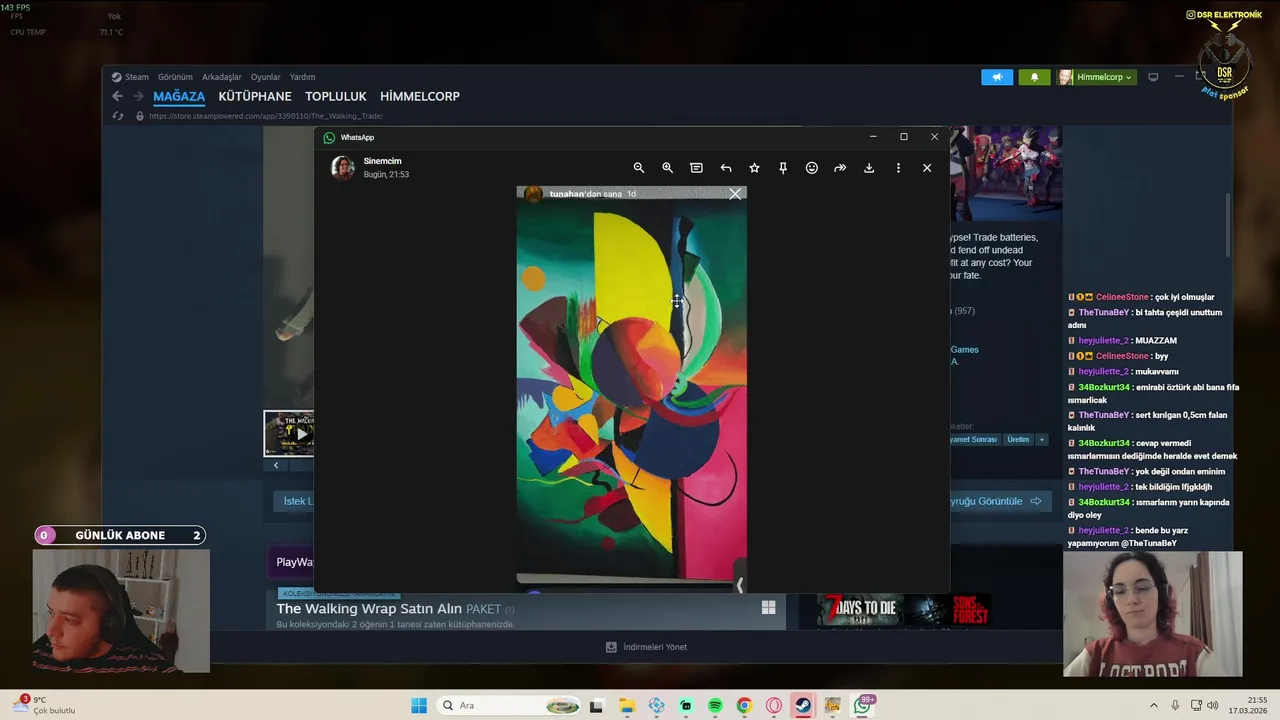Star the image in WhatsApp viewer

pyautogui.click(x=754, y=168)
